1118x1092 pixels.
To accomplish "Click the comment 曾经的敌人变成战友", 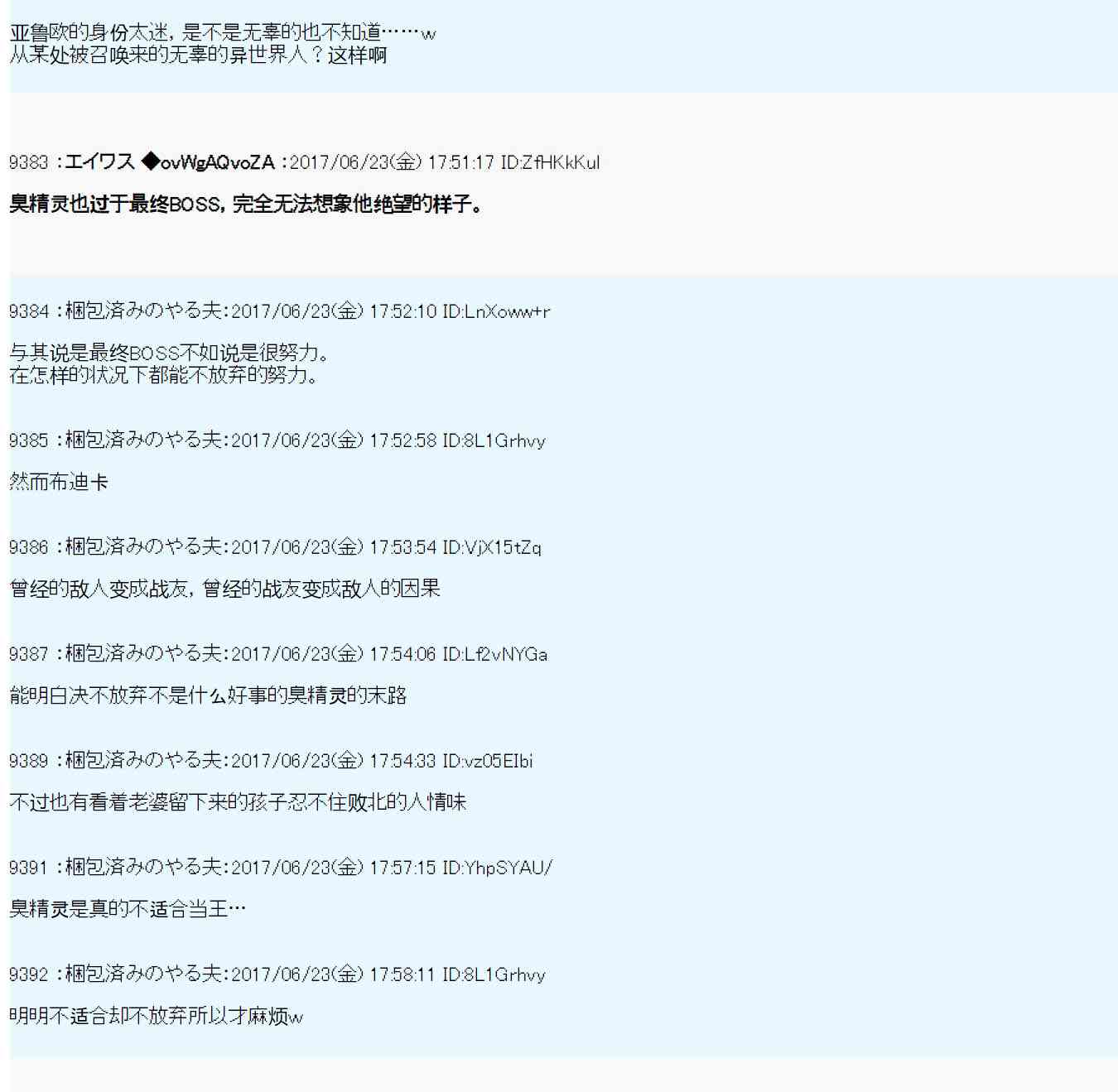I will click(x=224, y=589).
